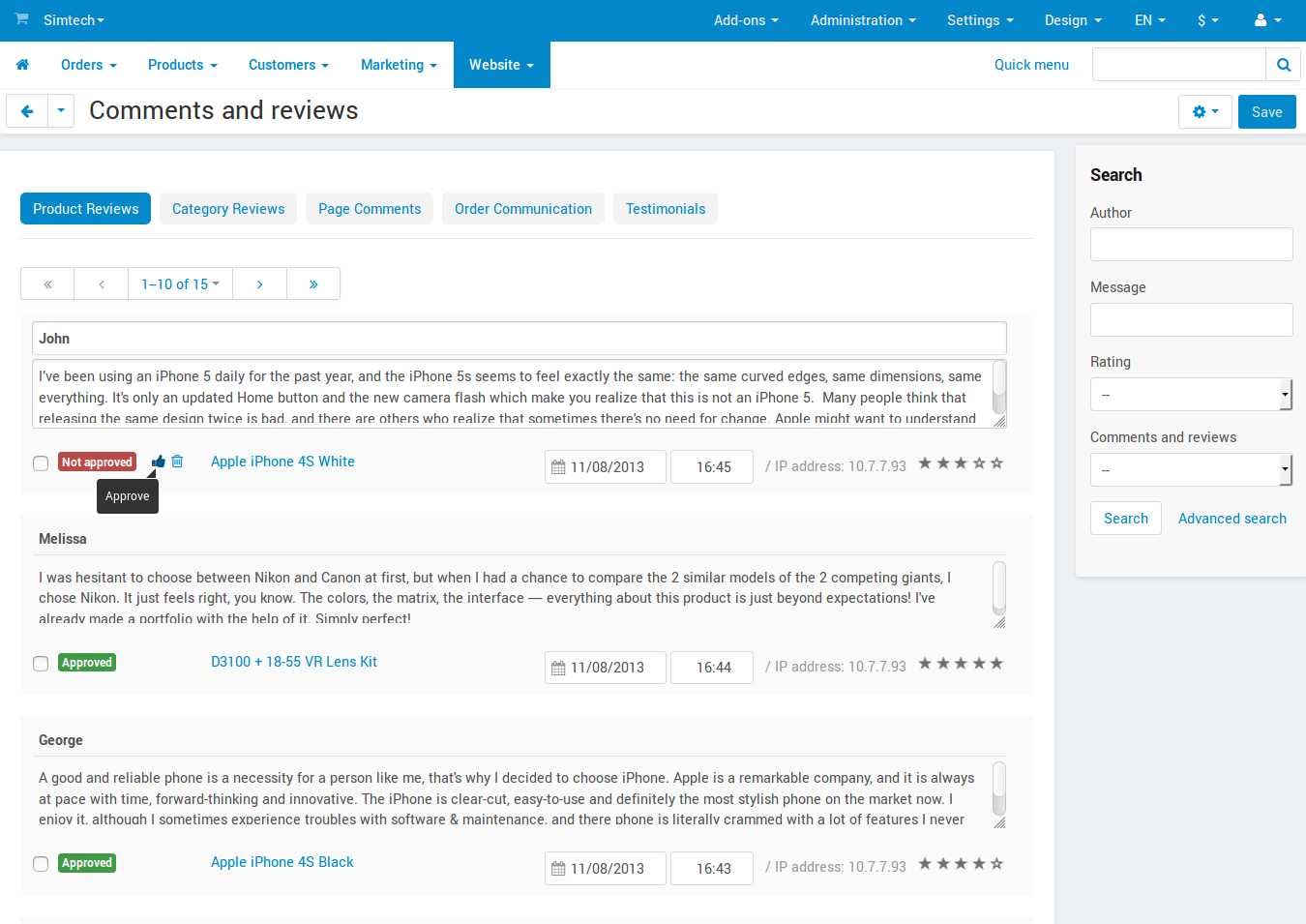
Task: Approve John's review with thumbs-up icon
Action: 159,462
